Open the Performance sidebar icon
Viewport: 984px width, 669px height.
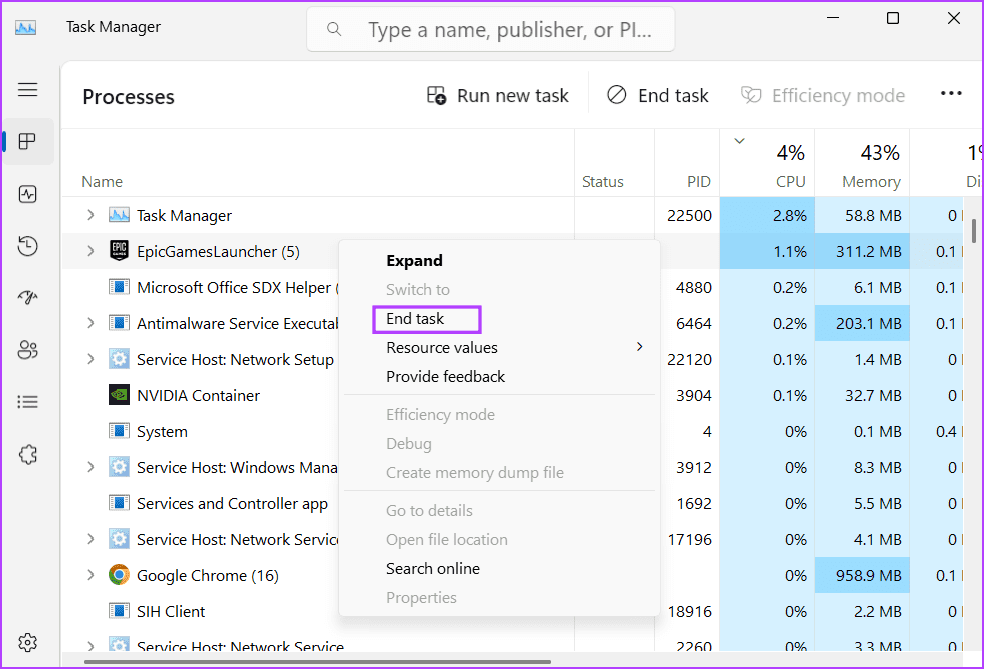click(x=28, y=194)
